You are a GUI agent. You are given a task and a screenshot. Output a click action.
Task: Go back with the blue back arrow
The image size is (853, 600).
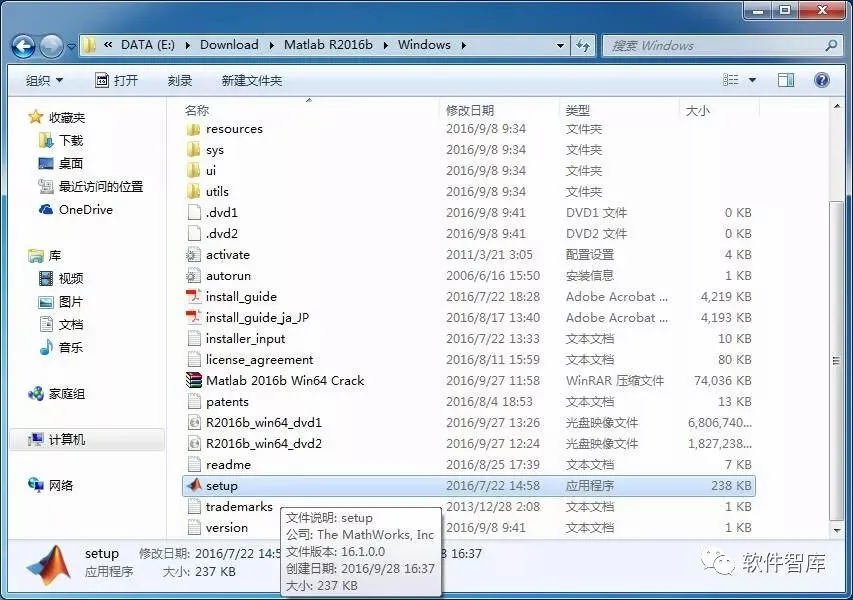click(23, 46)
